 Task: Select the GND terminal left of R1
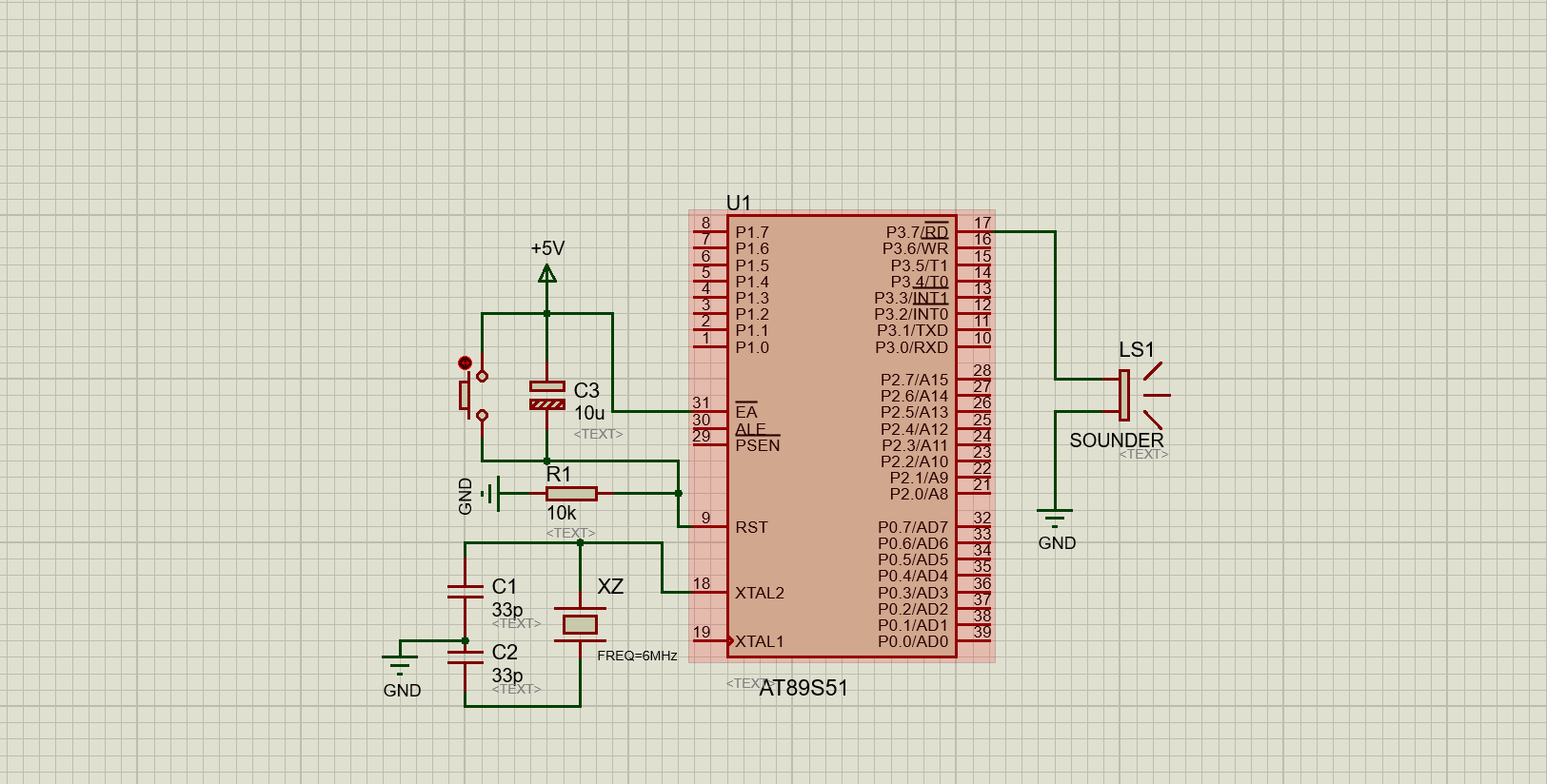[x=490, y=493]
